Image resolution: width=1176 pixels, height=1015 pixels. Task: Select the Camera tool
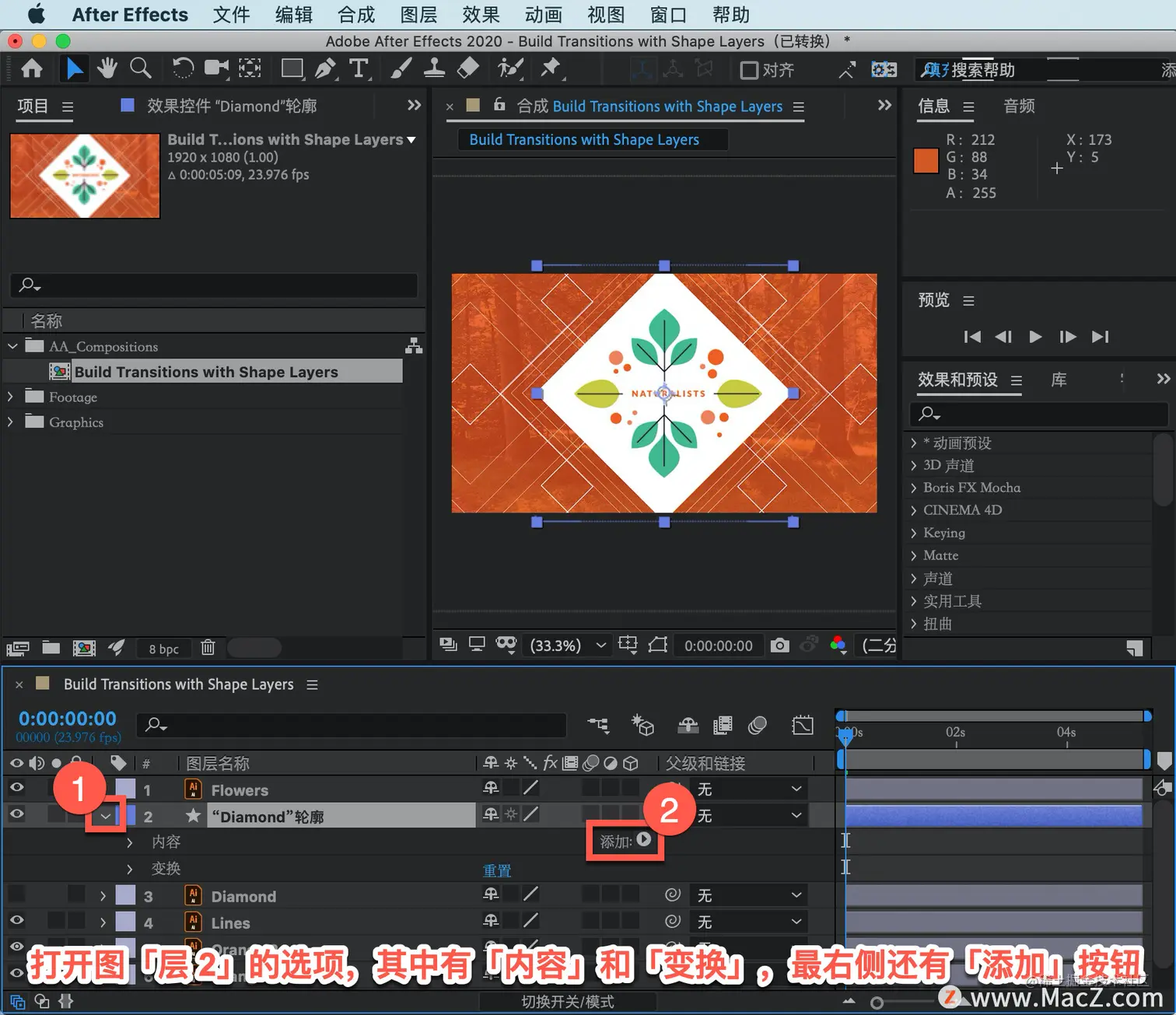coord(216,69)
